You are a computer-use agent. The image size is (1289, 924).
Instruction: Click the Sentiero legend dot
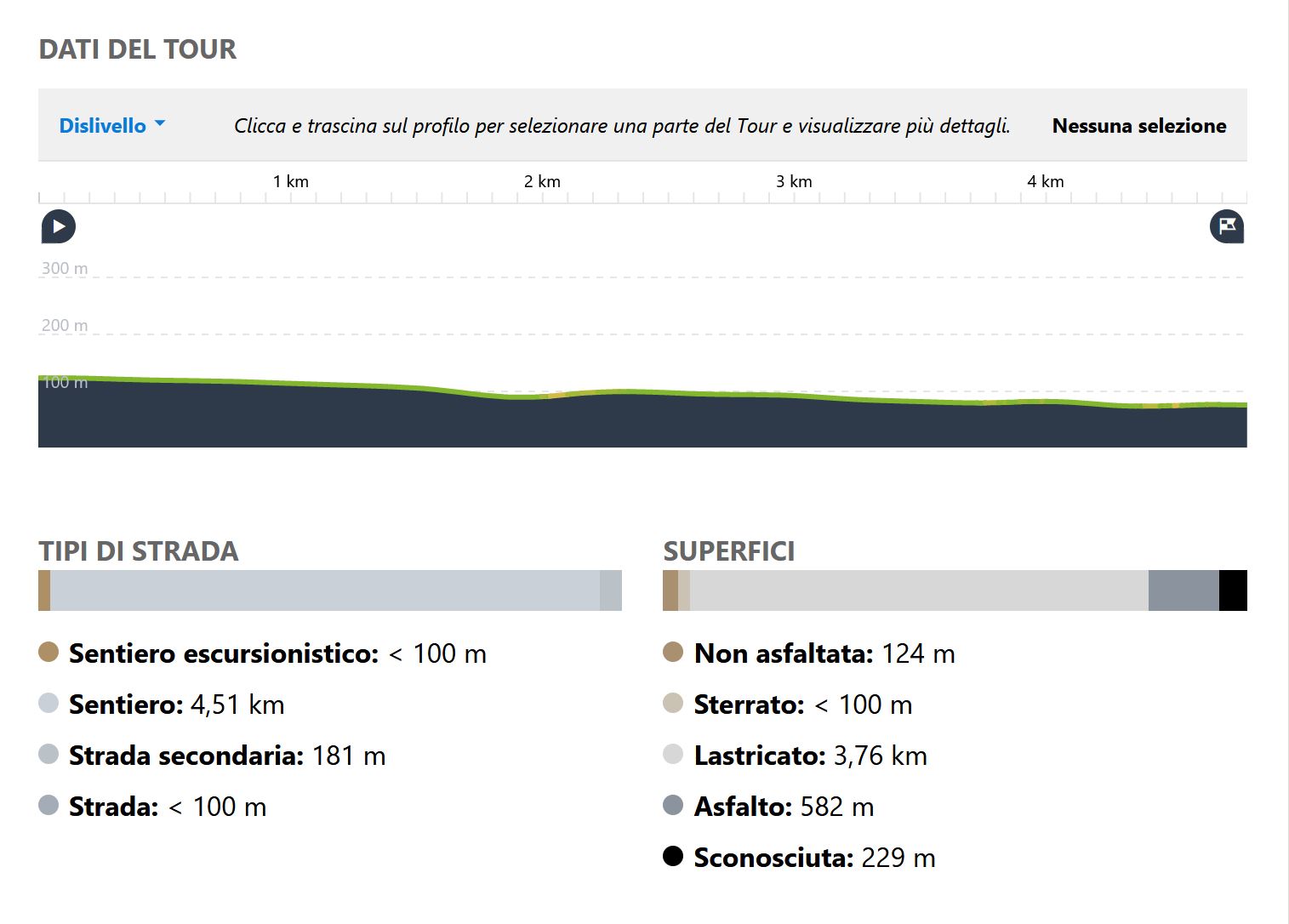(x=48, y=703)
